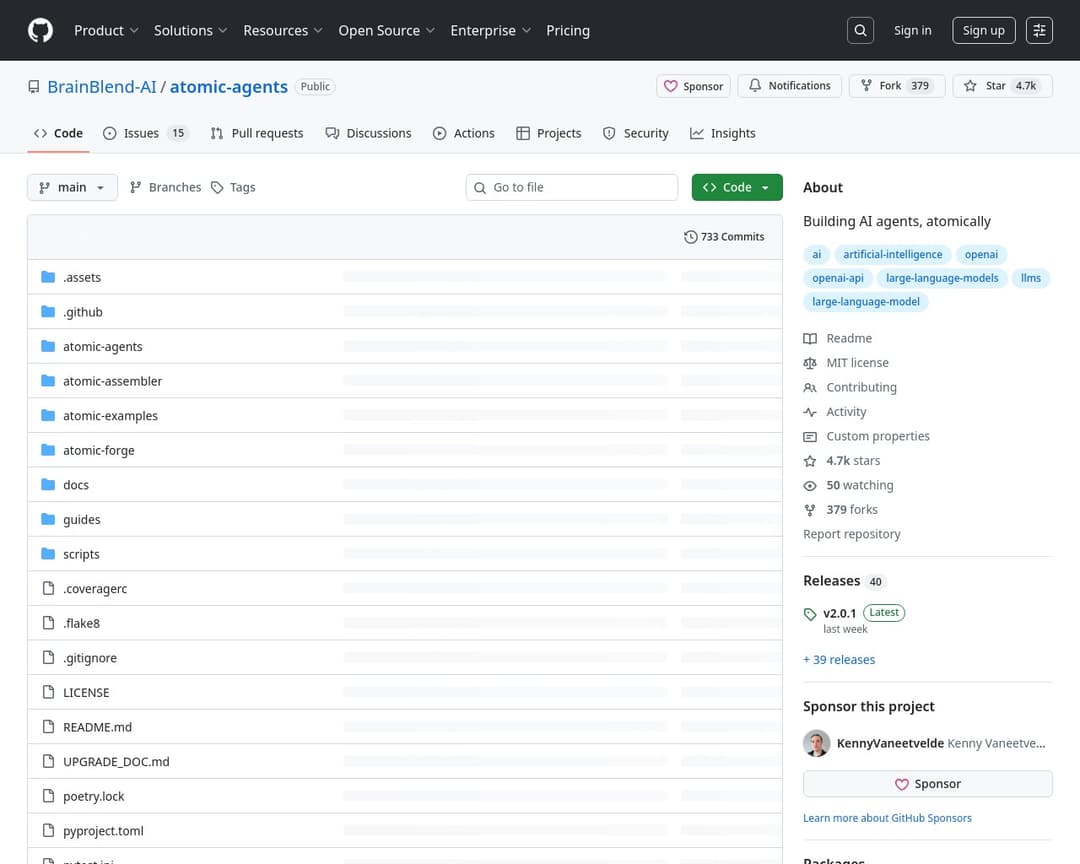The width and height of the screenshot is (1080, 864).
Task: Star the atomic-agents repository
Action: [985, 86]
